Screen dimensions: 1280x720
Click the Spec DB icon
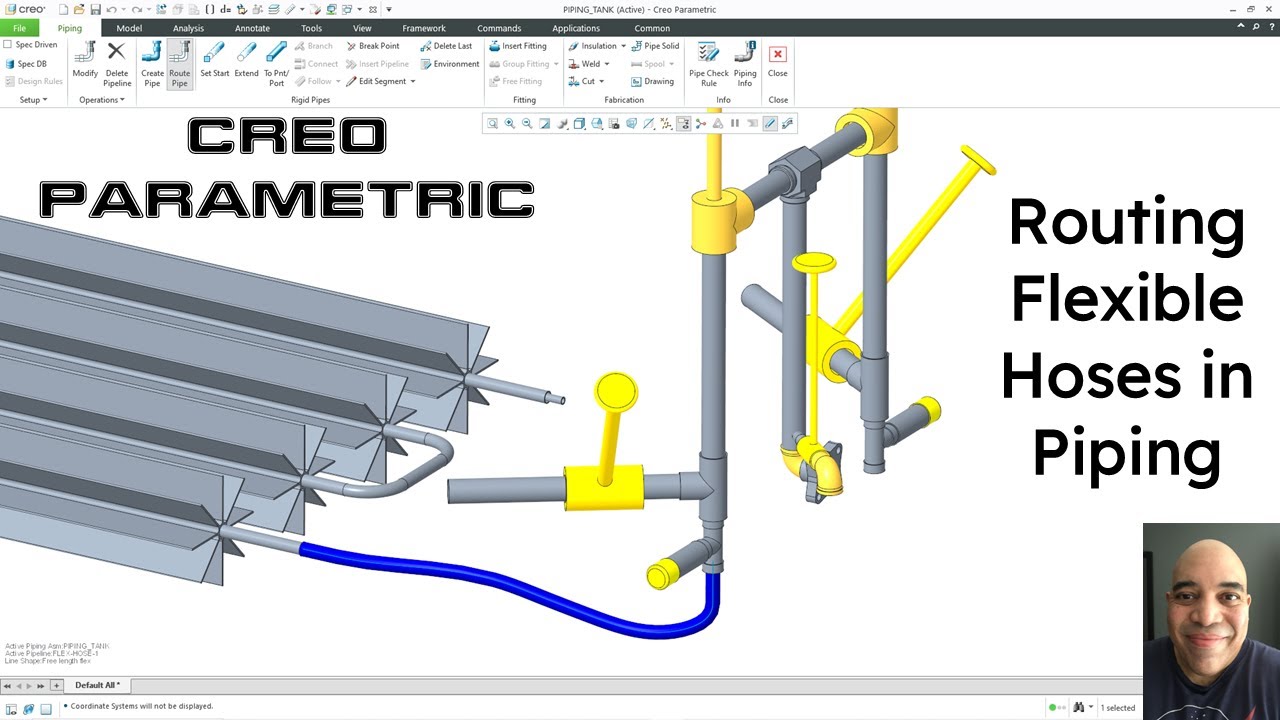(x=10, y=64)
